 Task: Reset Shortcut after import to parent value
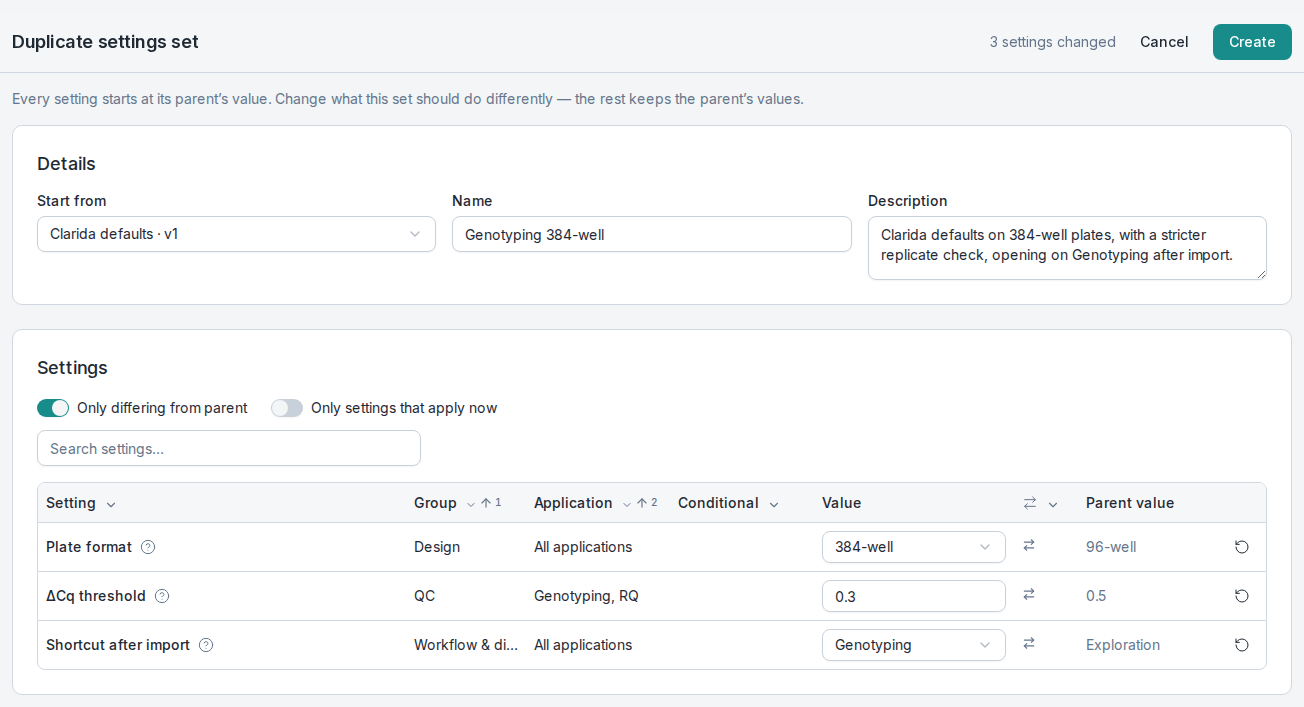pyautogui.click(x=1241, y=645)
